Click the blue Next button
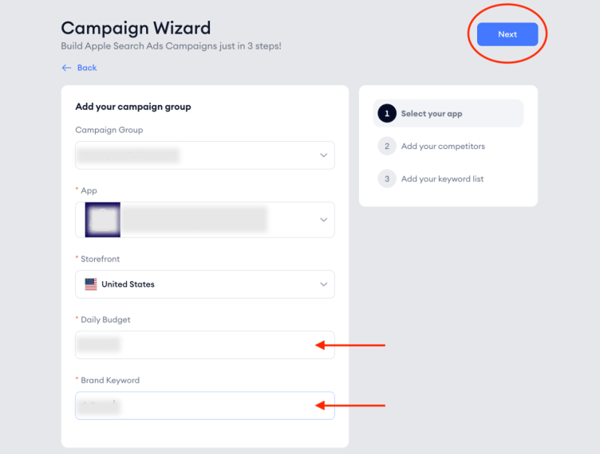600x454 pixels. (507, 34)
